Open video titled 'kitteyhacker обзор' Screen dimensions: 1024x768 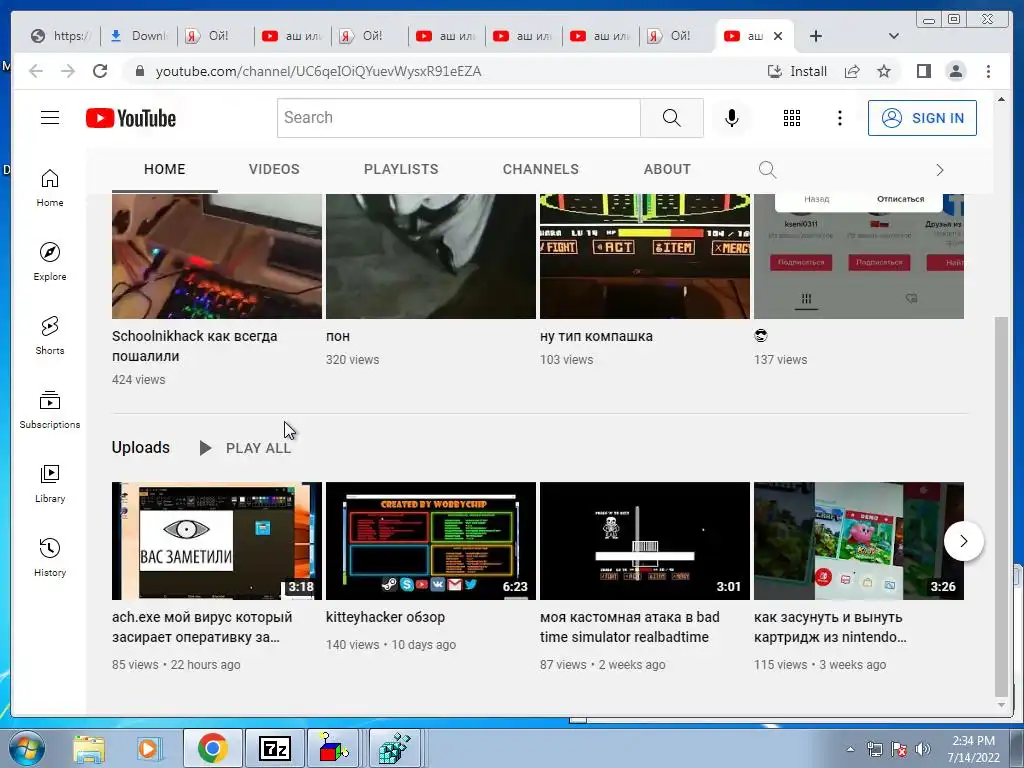click(x=385, y=617)
